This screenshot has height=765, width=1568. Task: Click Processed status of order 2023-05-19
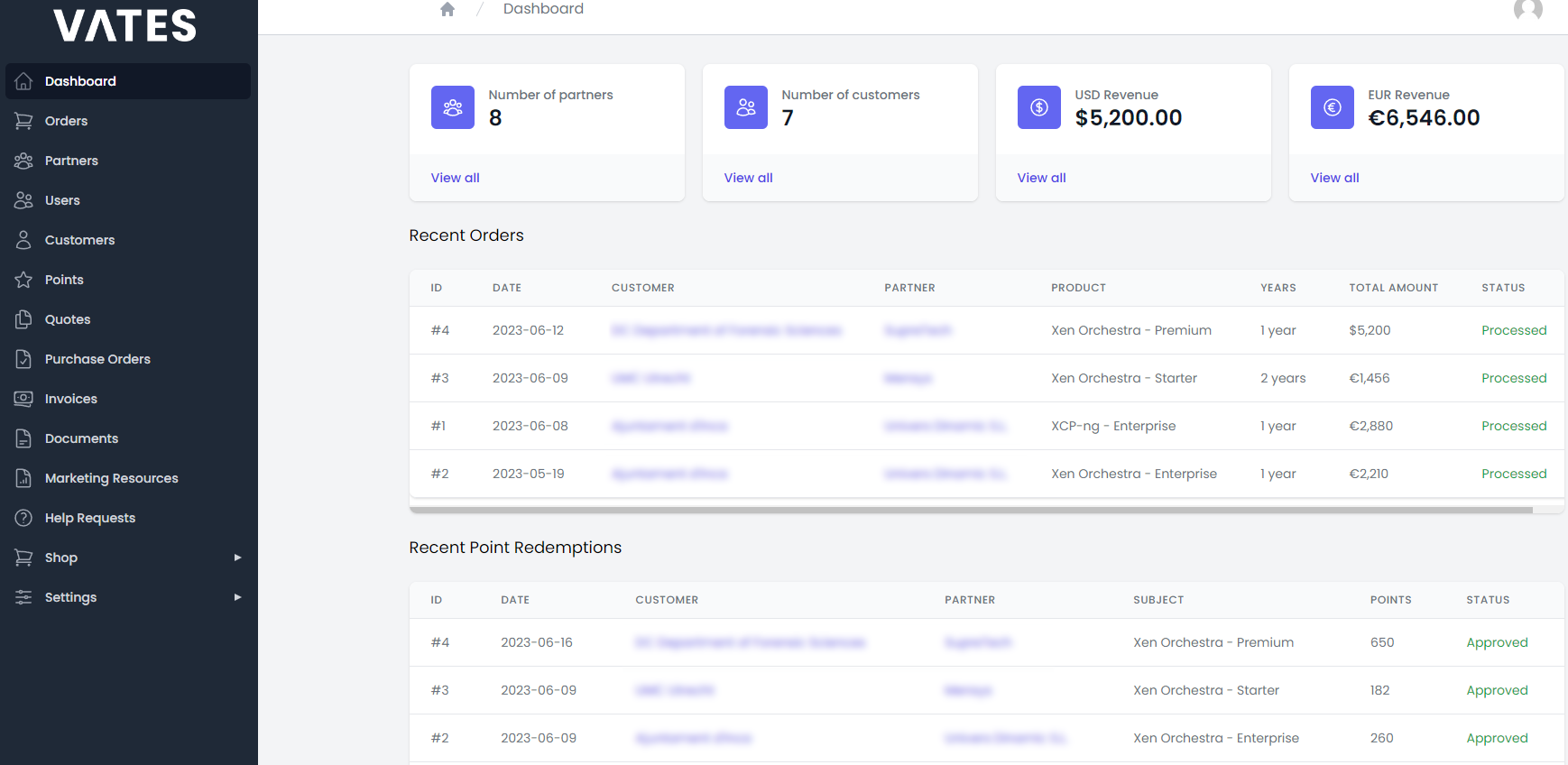tap(1514, 474)
